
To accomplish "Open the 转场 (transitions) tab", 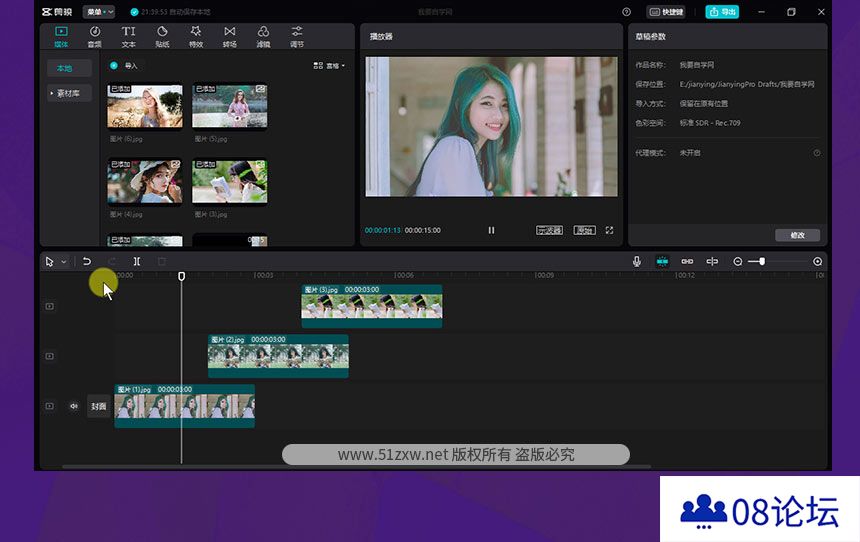I will point(229,36).
